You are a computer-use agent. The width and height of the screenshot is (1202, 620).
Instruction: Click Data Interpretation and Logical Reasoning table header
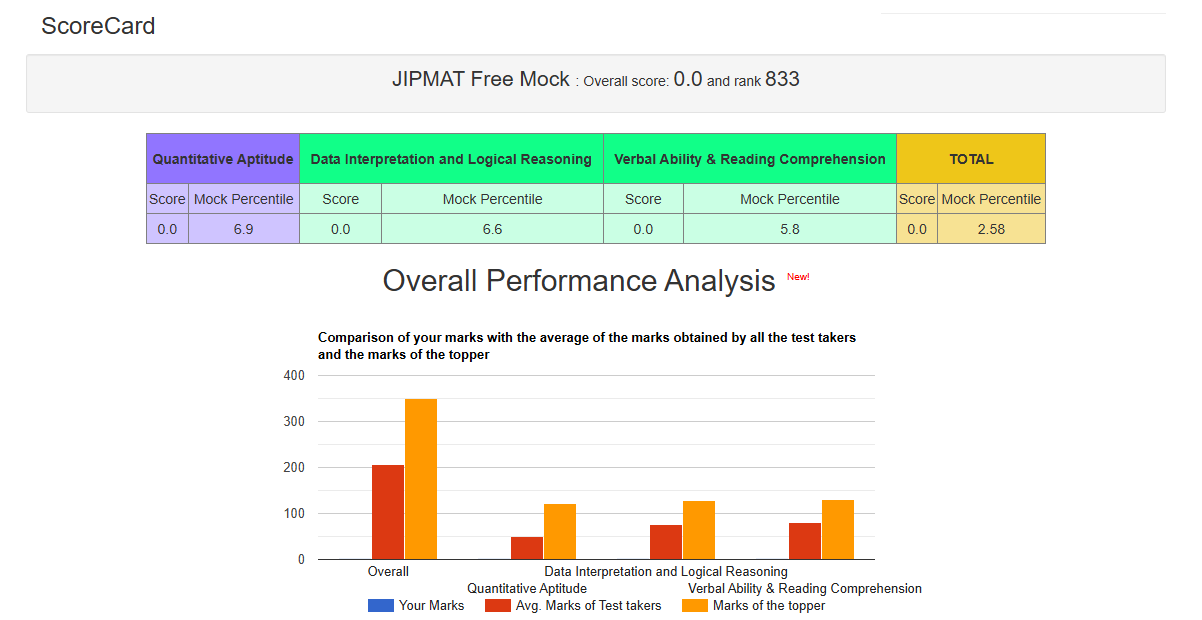tap(451, 159)
